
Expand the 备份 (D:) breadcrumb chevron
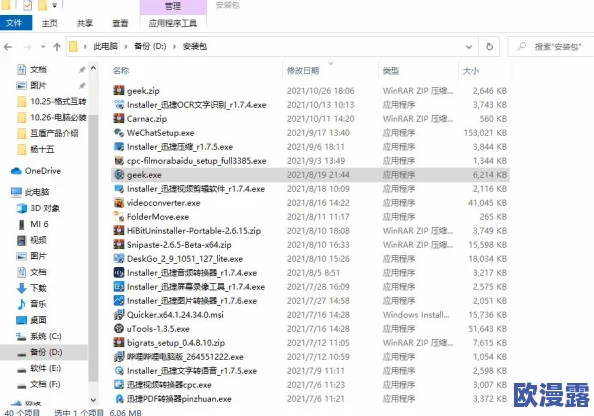pyautogui.click(x=174, y=47)
